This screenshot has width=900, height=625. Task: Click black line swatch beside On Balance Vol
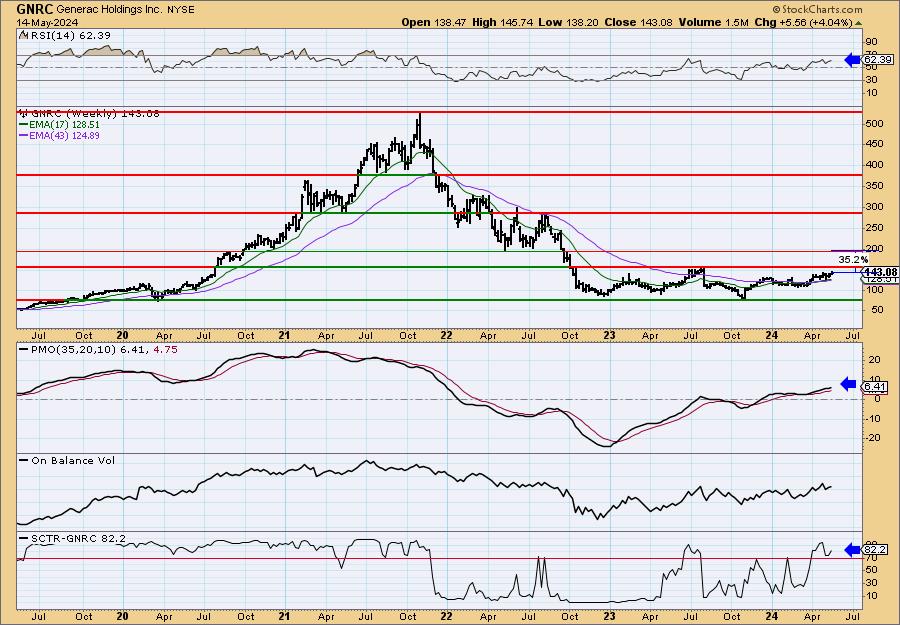(24, 460)
